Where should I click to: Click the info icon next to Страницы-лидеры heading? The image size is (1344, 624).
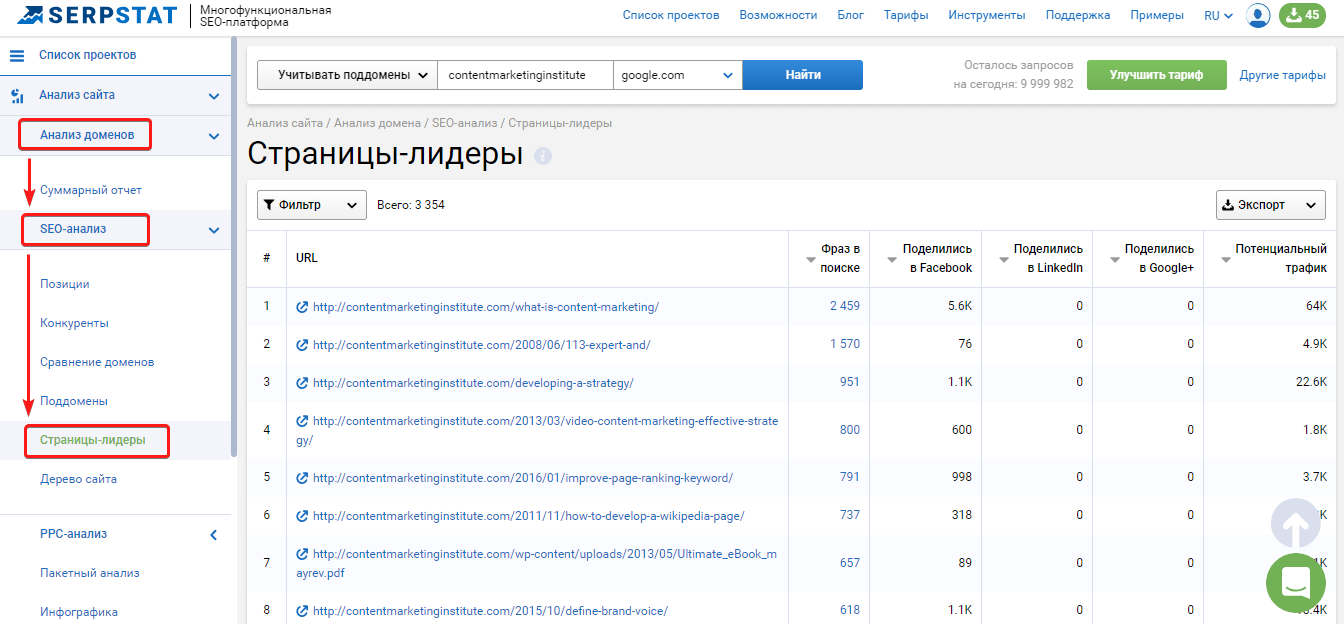(543, 157)
